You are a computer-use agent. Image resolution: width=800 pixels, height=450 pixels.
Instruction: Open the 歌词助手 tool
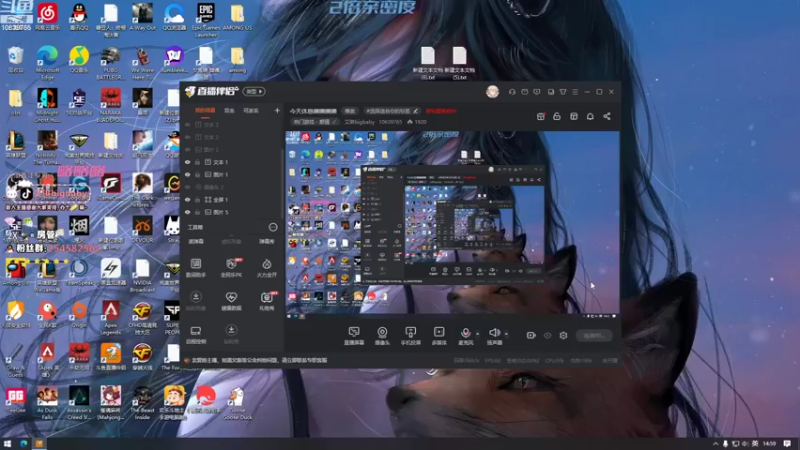pos(196,268)
